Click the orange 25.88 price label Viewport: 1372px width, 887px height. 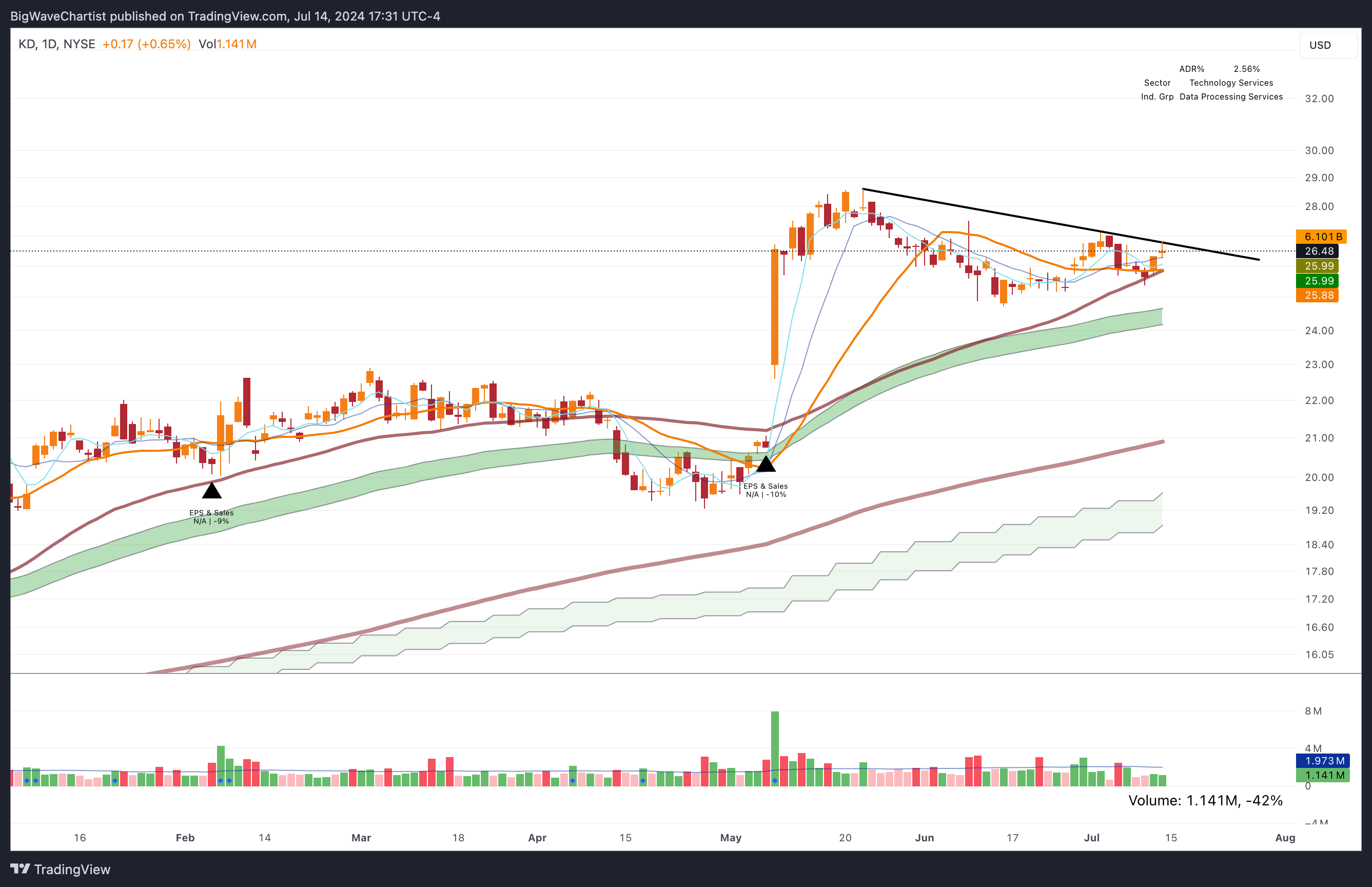coord(1317,296)
